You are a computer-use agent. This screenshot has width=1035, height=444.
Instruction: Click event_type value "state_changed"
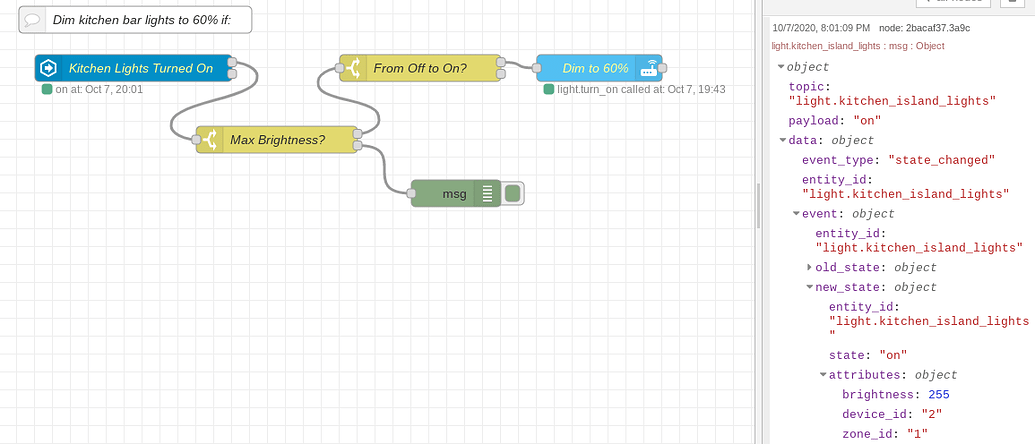pyautogui.click(x=941, y=160)
